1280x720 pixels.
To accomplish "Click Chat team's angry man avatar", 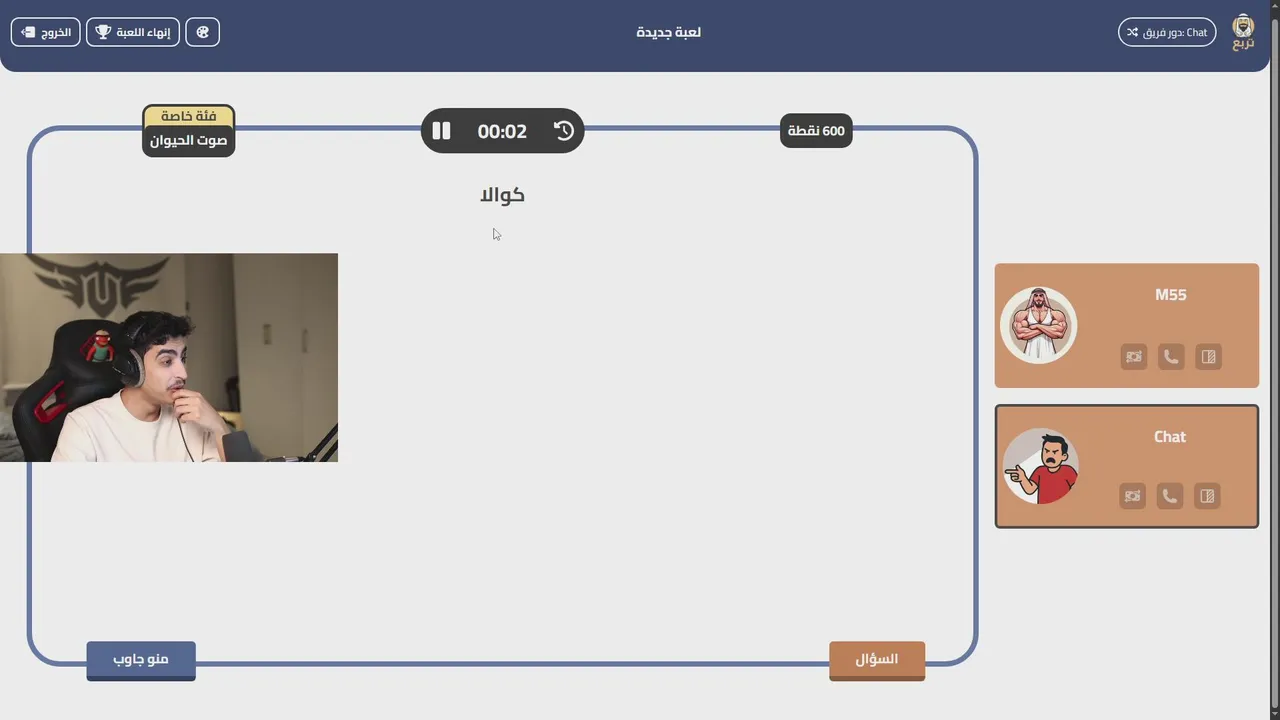I will [1041, 467].
